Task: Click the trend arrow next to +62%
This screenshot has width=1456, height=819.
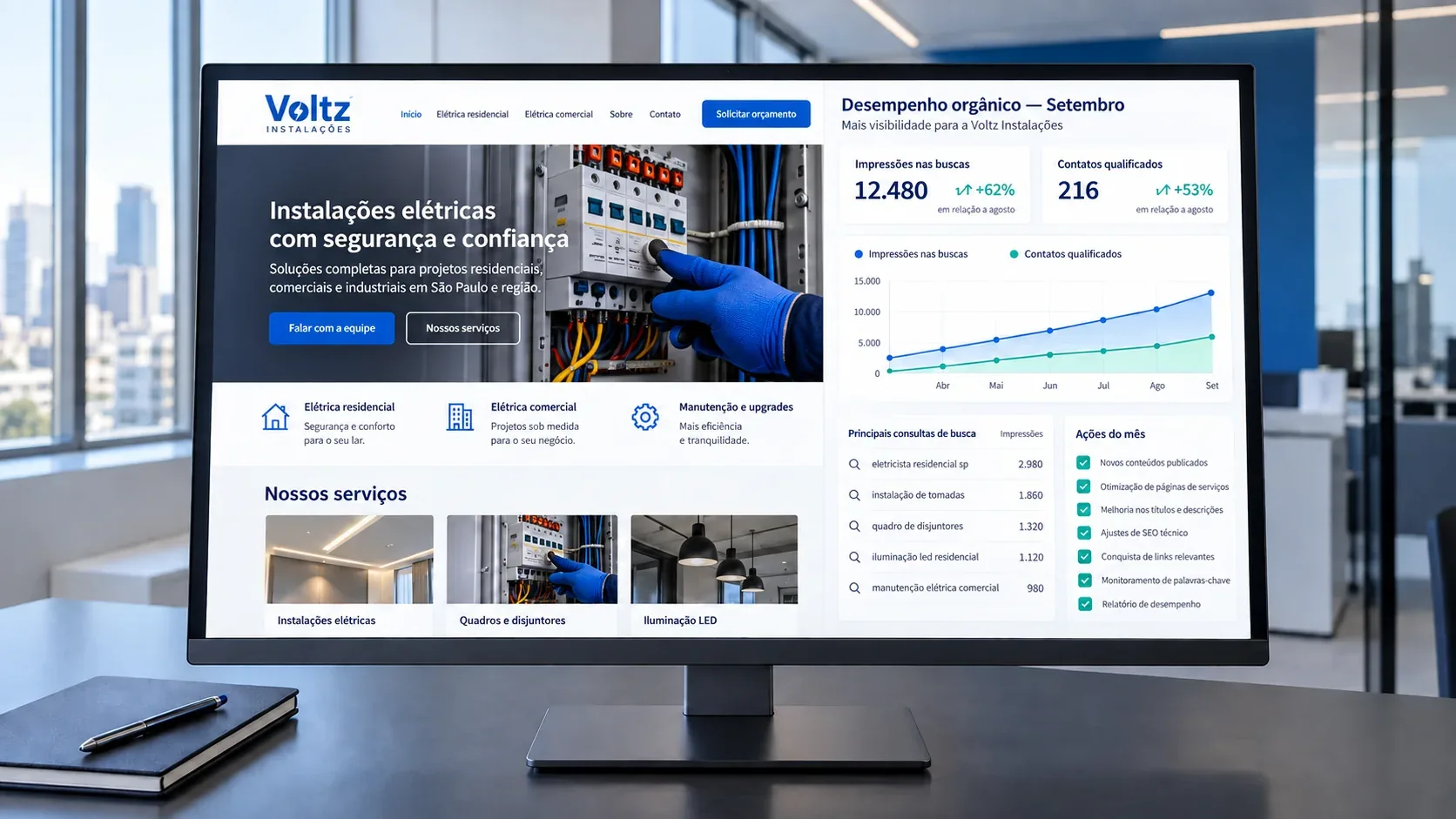Action: tap(963, 190)
